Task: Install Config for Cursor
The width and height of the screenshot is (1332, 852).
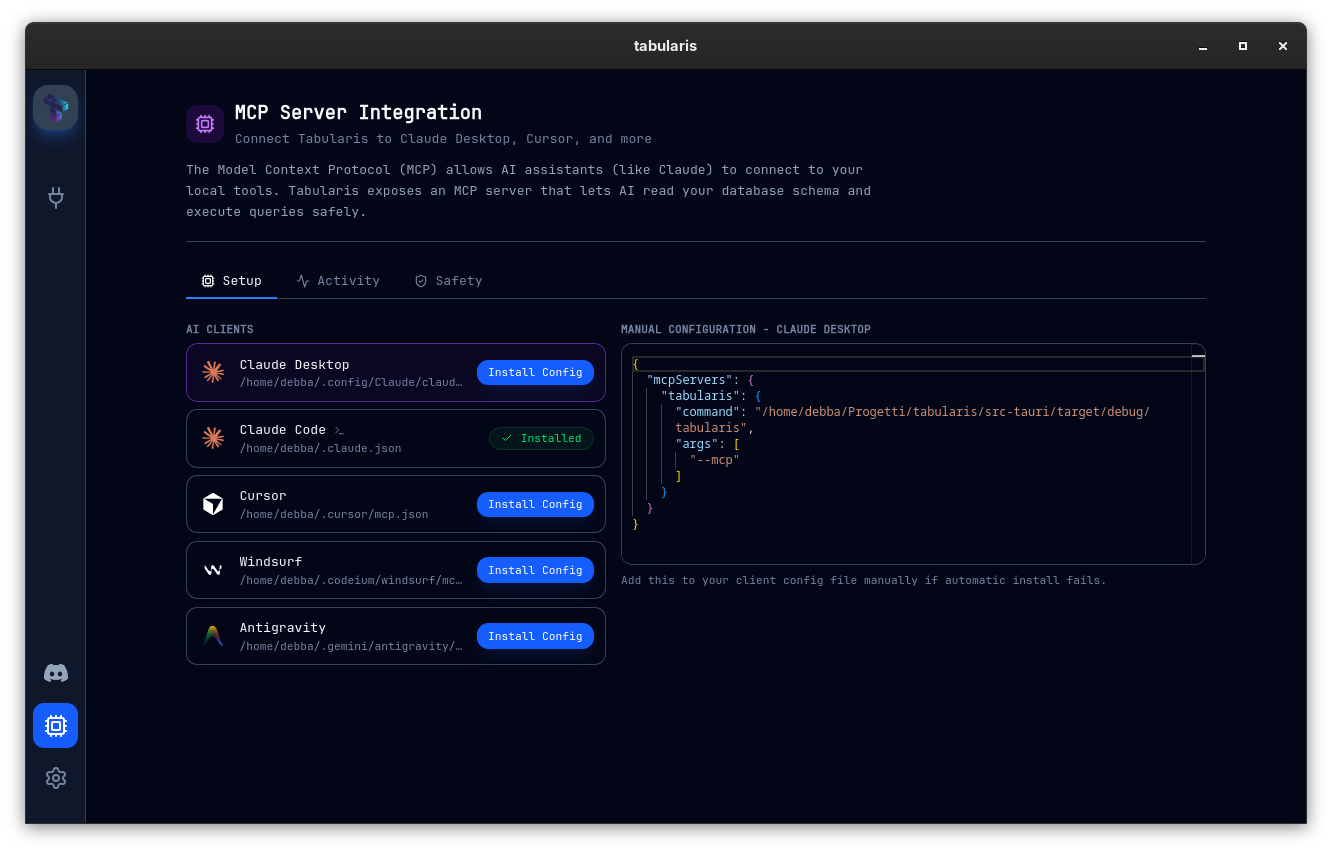Action: (535, 504)
